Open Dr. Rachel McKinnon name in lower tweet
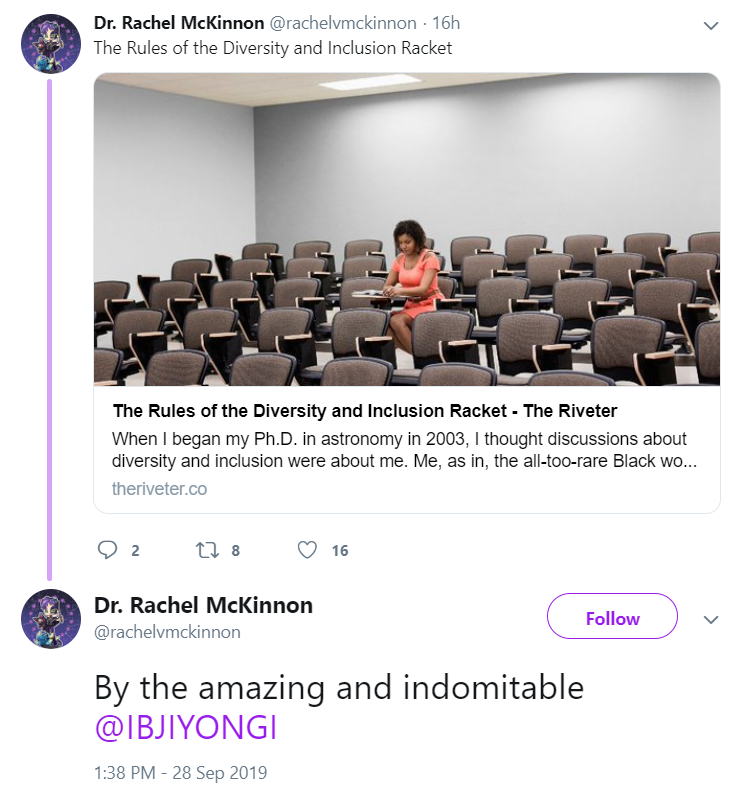This screenshot has height=799, width=742. click(x=203, y=605)
